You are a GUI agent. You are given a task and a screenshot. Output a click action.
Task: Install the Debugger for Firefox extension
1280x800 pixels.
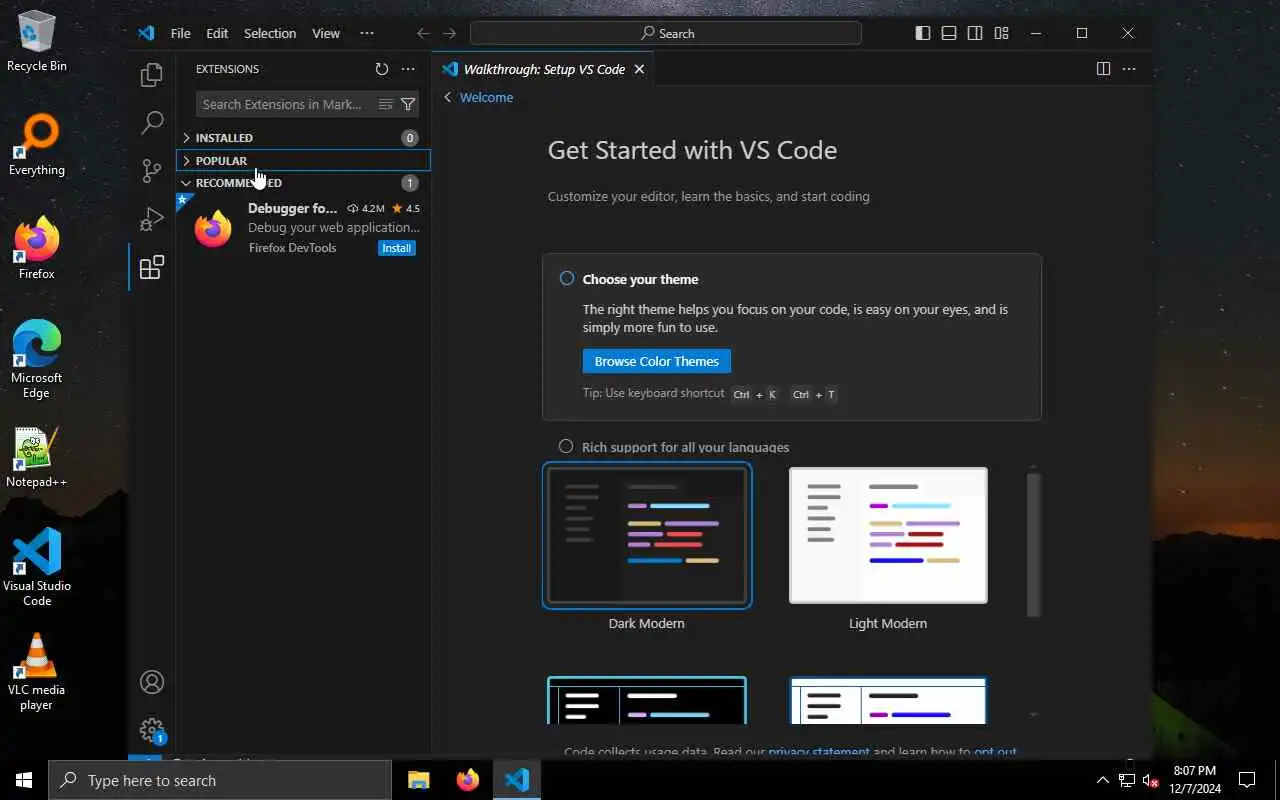(397, 248)
